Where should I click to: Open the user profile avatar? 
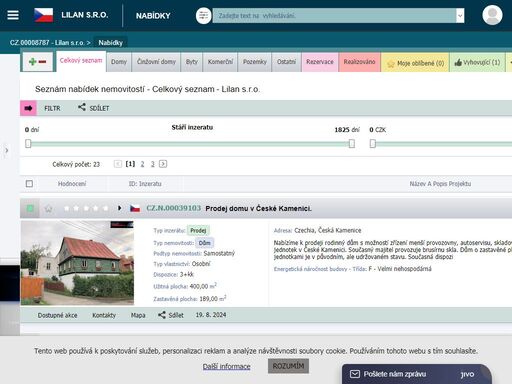click(x=492, y=15)
